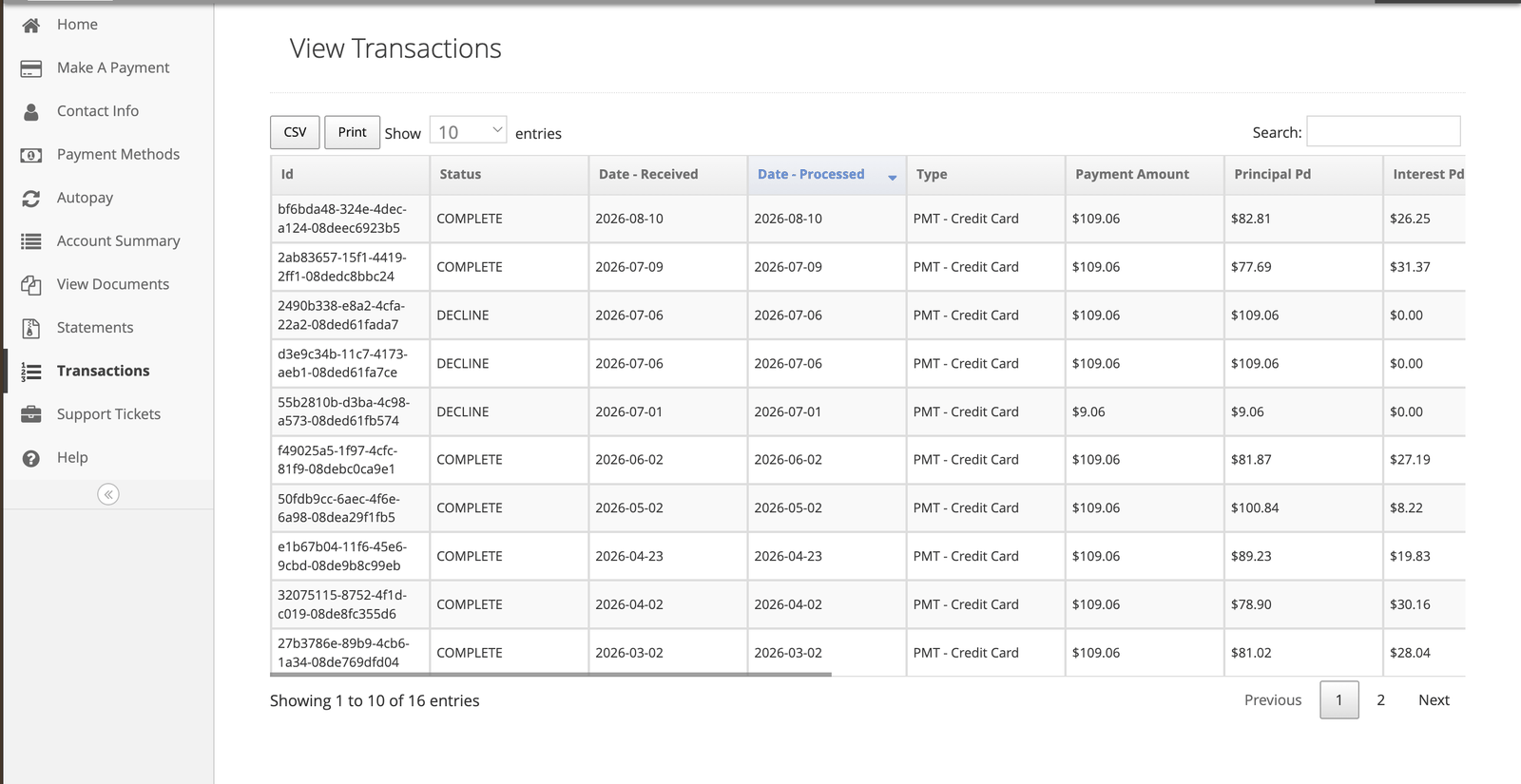1521x784 pixels.
Task: Navigate to Payment Methods
Action: pos(118,155)
